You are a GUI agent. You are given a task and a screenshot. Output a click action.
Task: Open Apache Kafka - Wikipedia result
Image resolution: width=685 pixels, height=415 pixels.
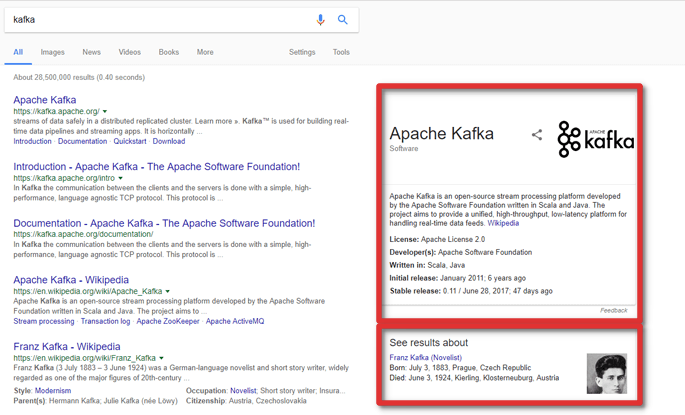[x=71, y=280]
